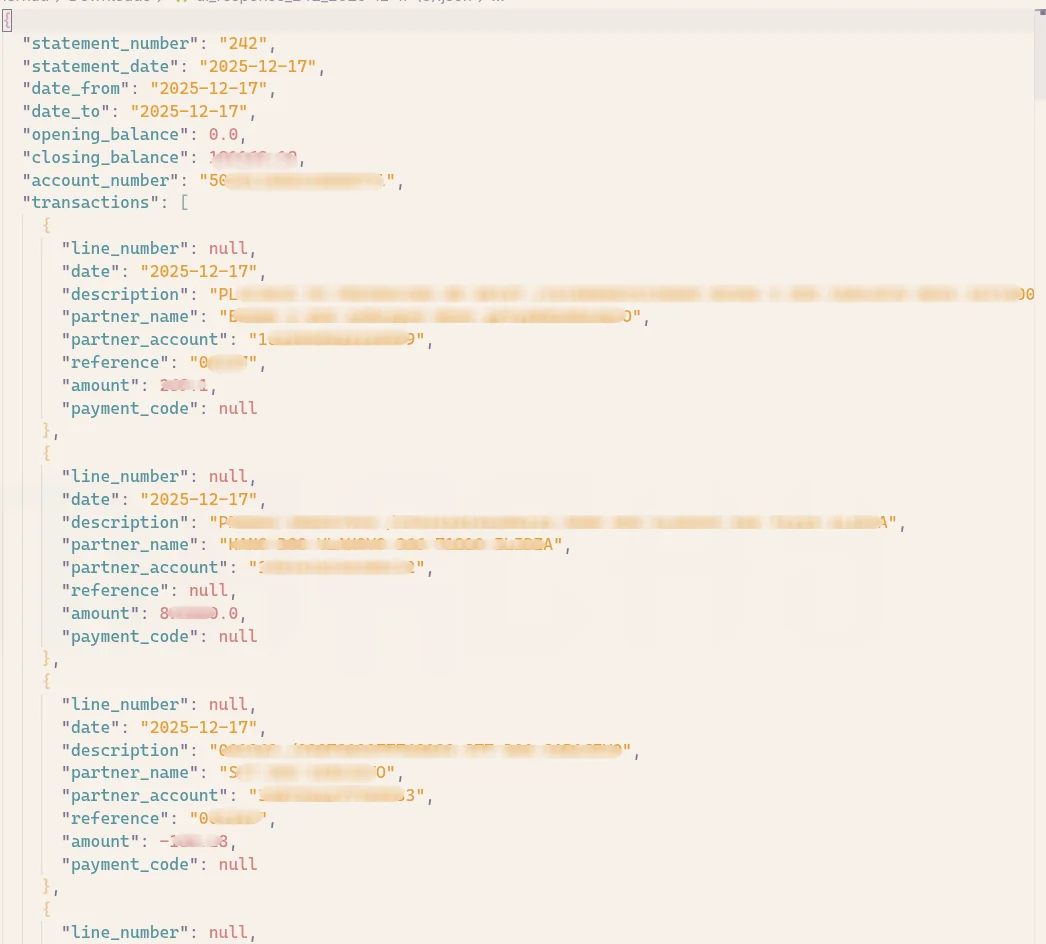Click the reference null in the second transaction
Viewport: 1046px width, 944px height.
click(x=207, y=590)
